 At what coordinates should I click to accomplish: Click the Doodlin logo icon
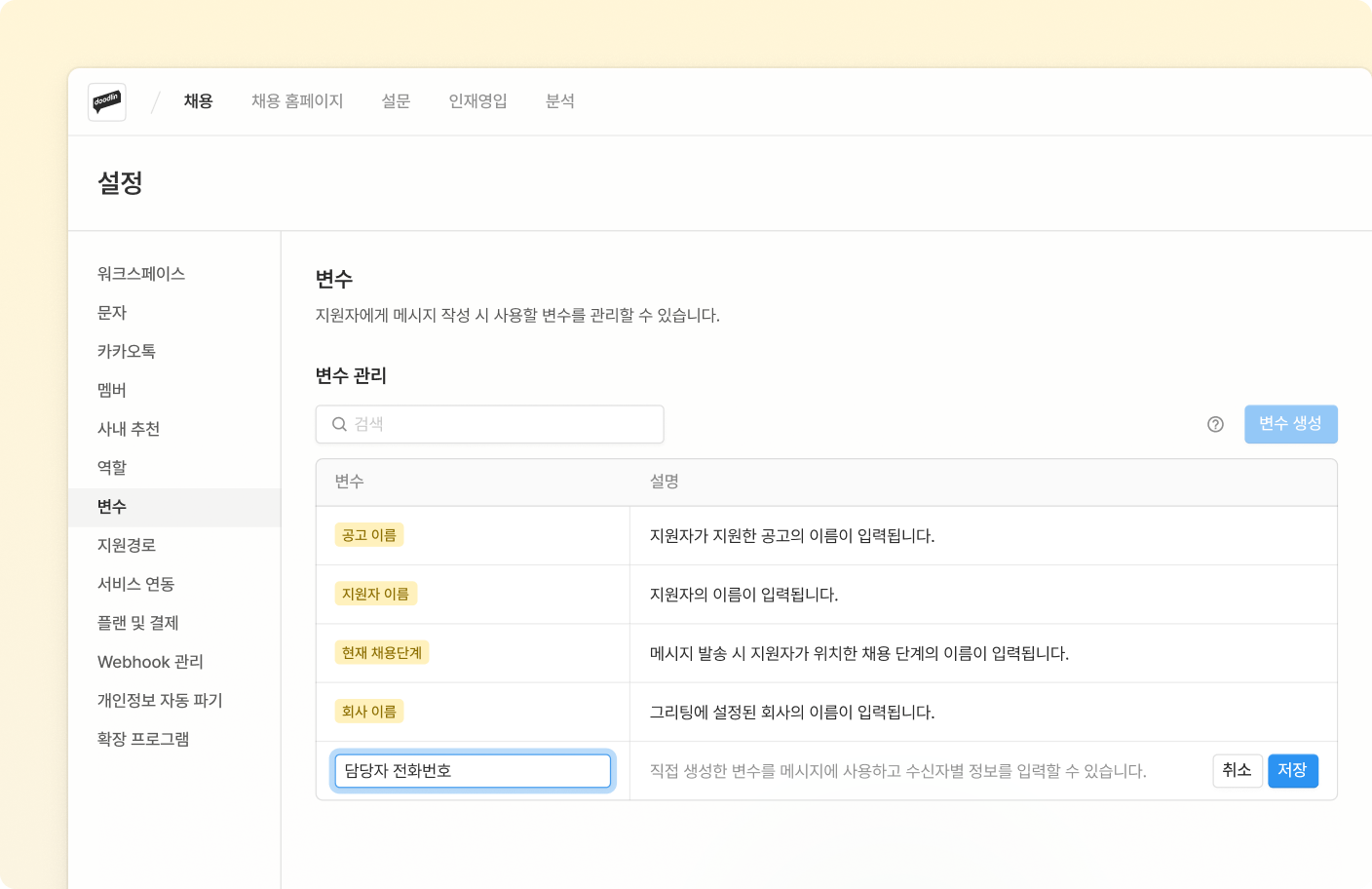click(107, 101)
